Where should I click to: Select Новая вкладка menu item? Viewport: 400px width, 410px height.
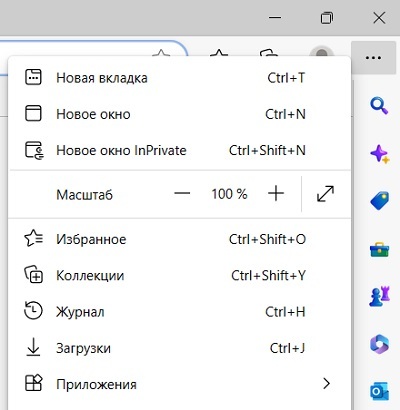180,78
